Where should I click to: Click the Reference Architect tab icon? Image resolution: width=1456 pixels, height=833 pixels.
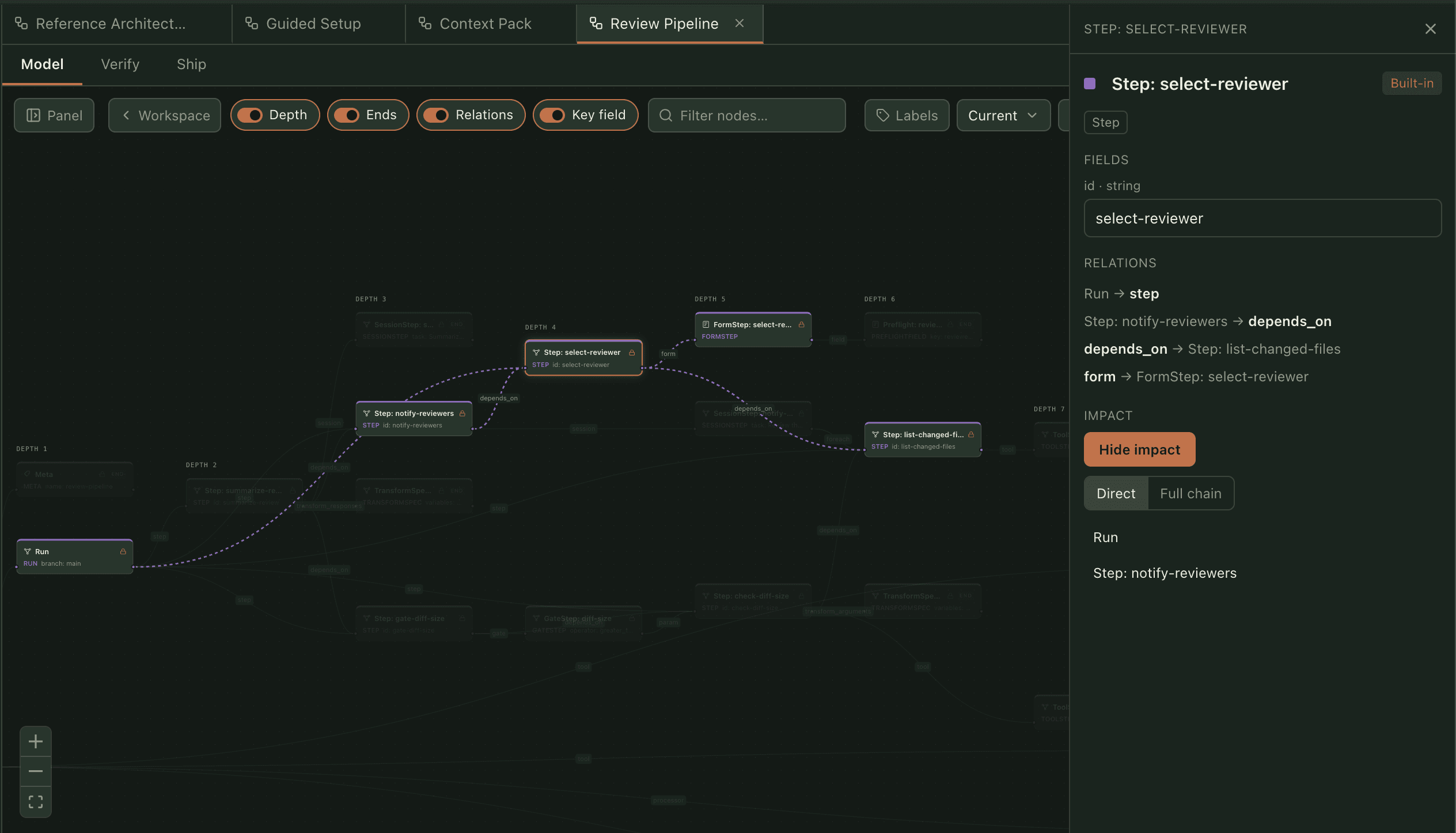pyautogui.click(x=21, y=23)
